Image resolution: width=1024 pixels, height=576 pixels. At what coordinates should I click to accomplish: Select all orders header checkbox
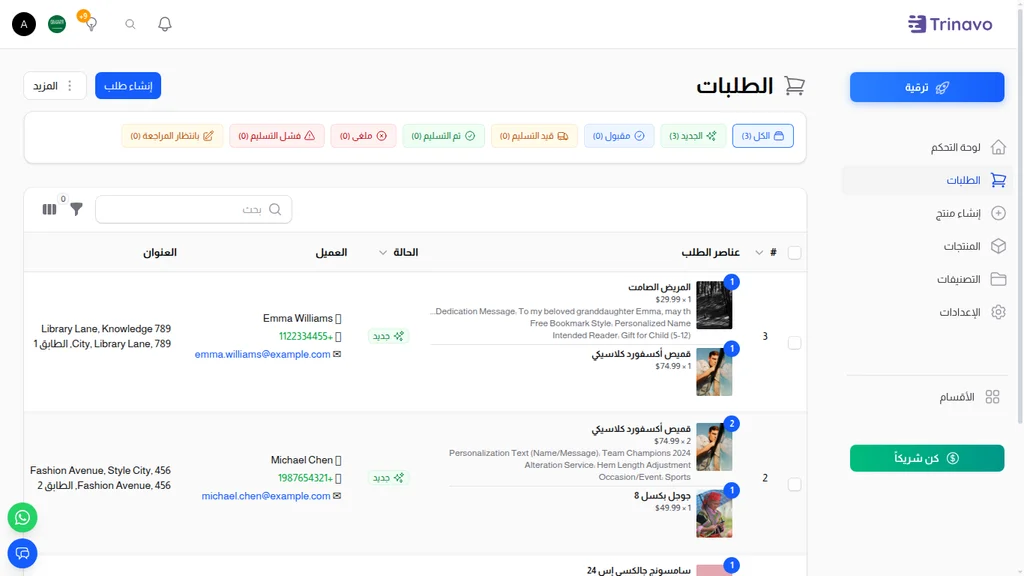[x=794, y=253]
